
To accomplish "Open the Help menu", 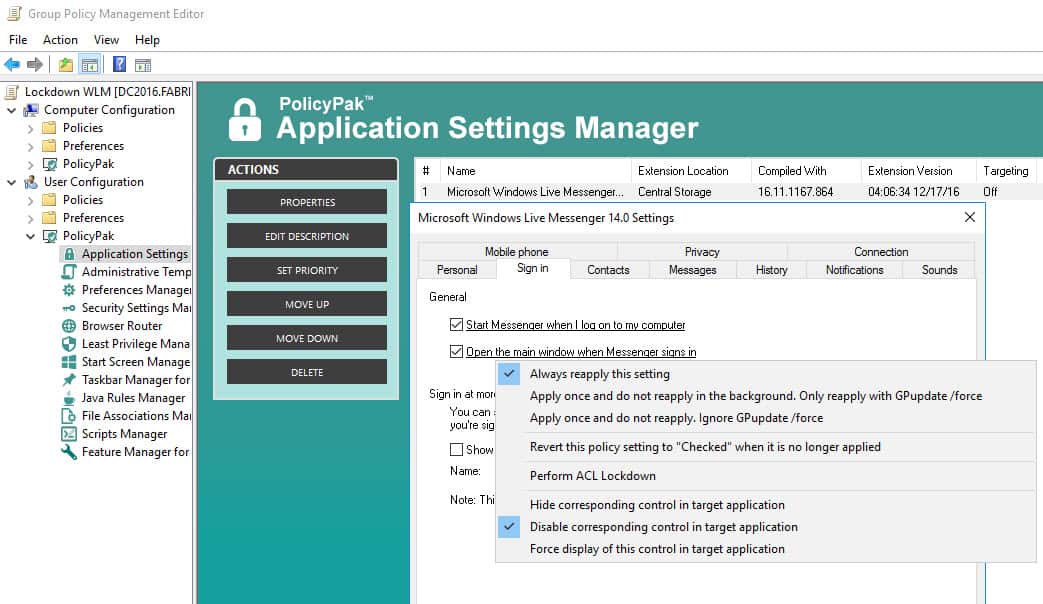I will pyautogui.click(x=147, y=40).
